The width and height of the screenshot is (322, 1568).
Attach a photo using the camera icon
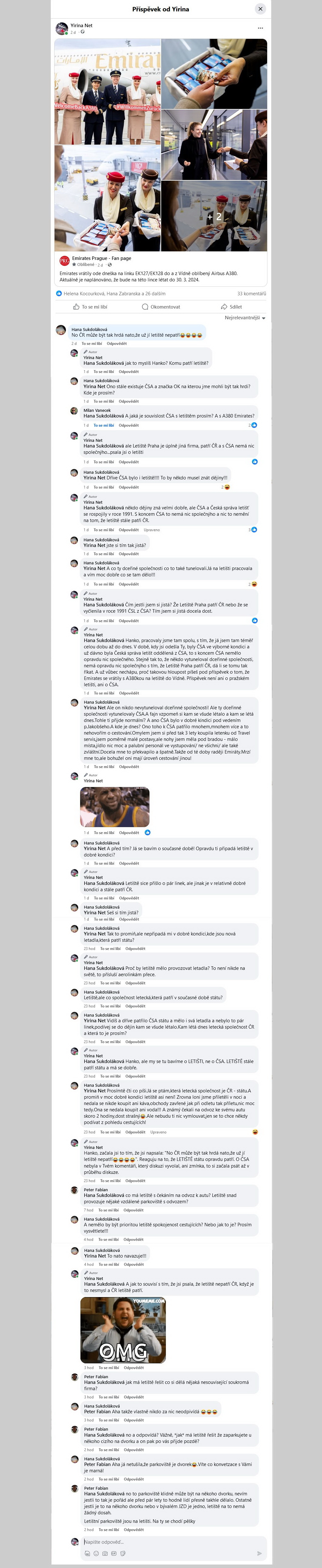[x=105, y=1553]
